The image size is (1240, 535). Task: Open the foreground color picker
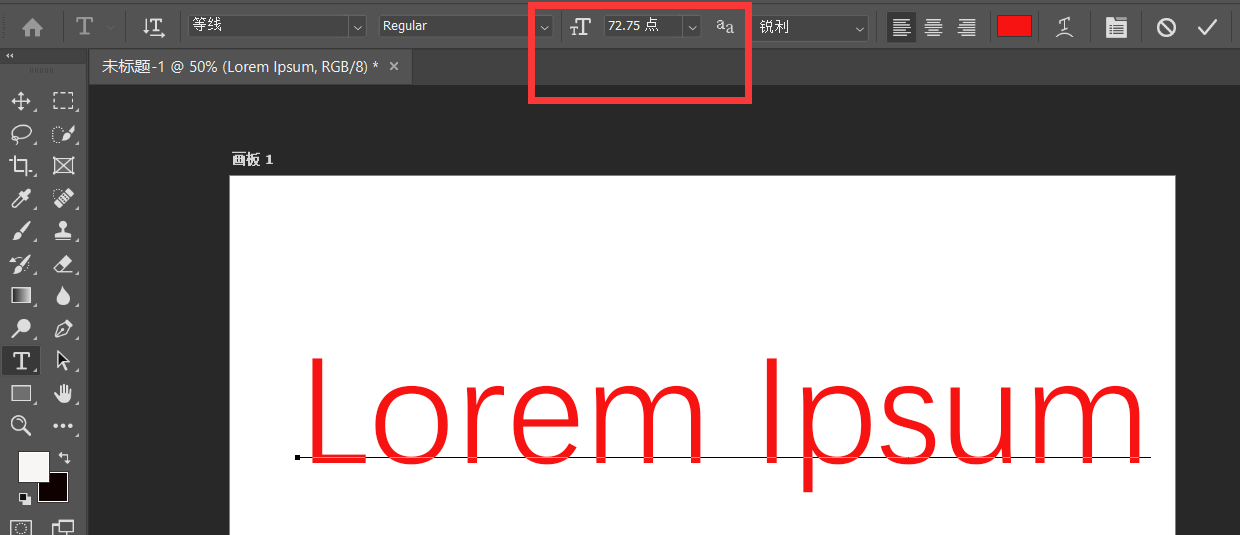tap(34, 467)
